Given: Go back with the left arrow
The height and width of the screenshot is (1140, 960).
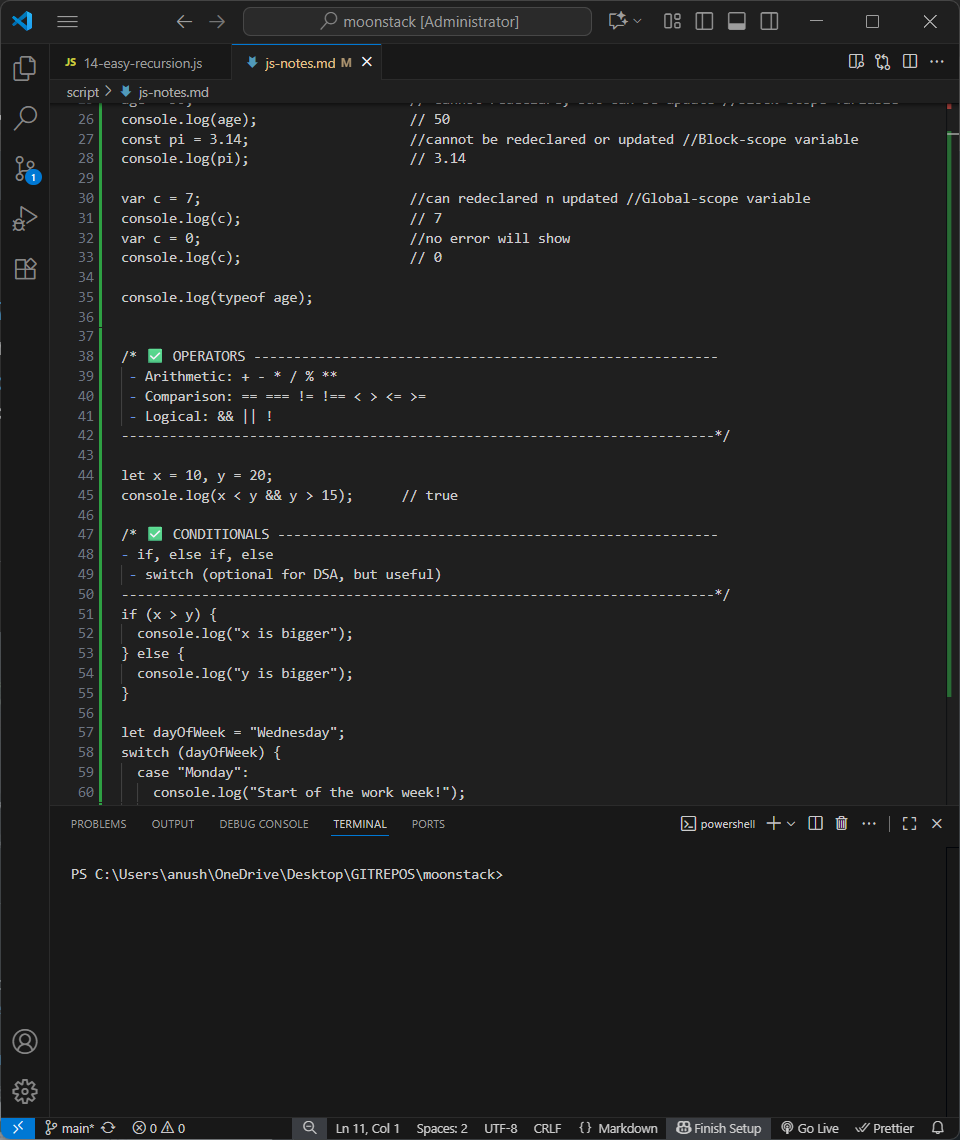Looking at the screenshot, I should point(184,22).
